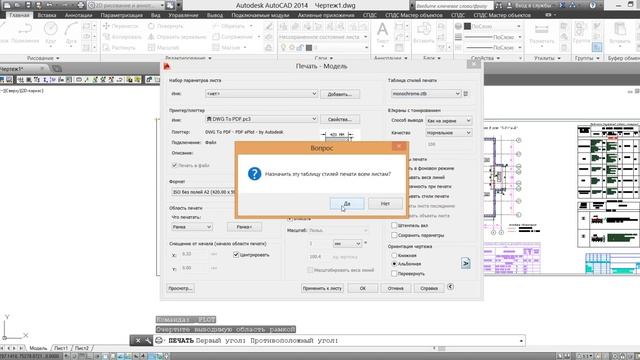640x360 pixels.
Task: Close command line with X icon
Action: point(138,340)
